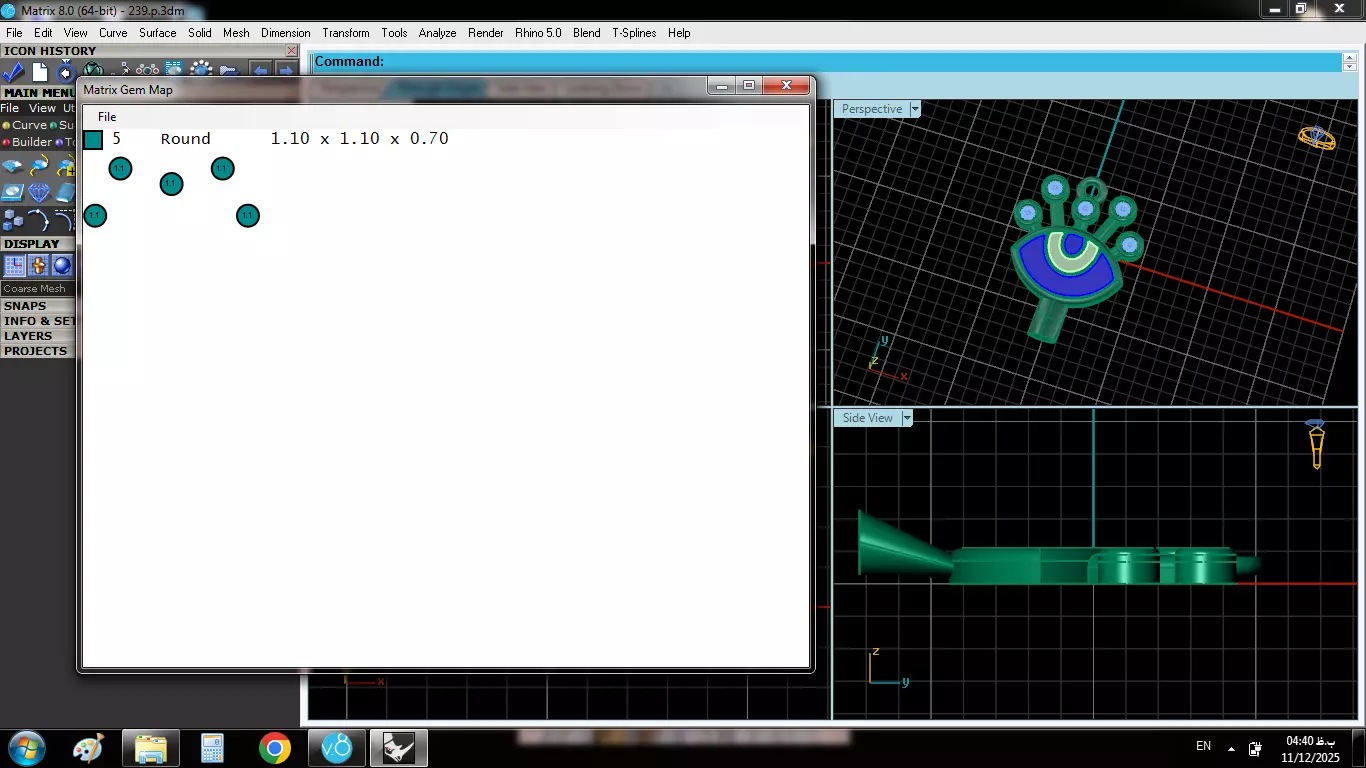Toggle the orange gumball icon under Display

pos(38,265)
